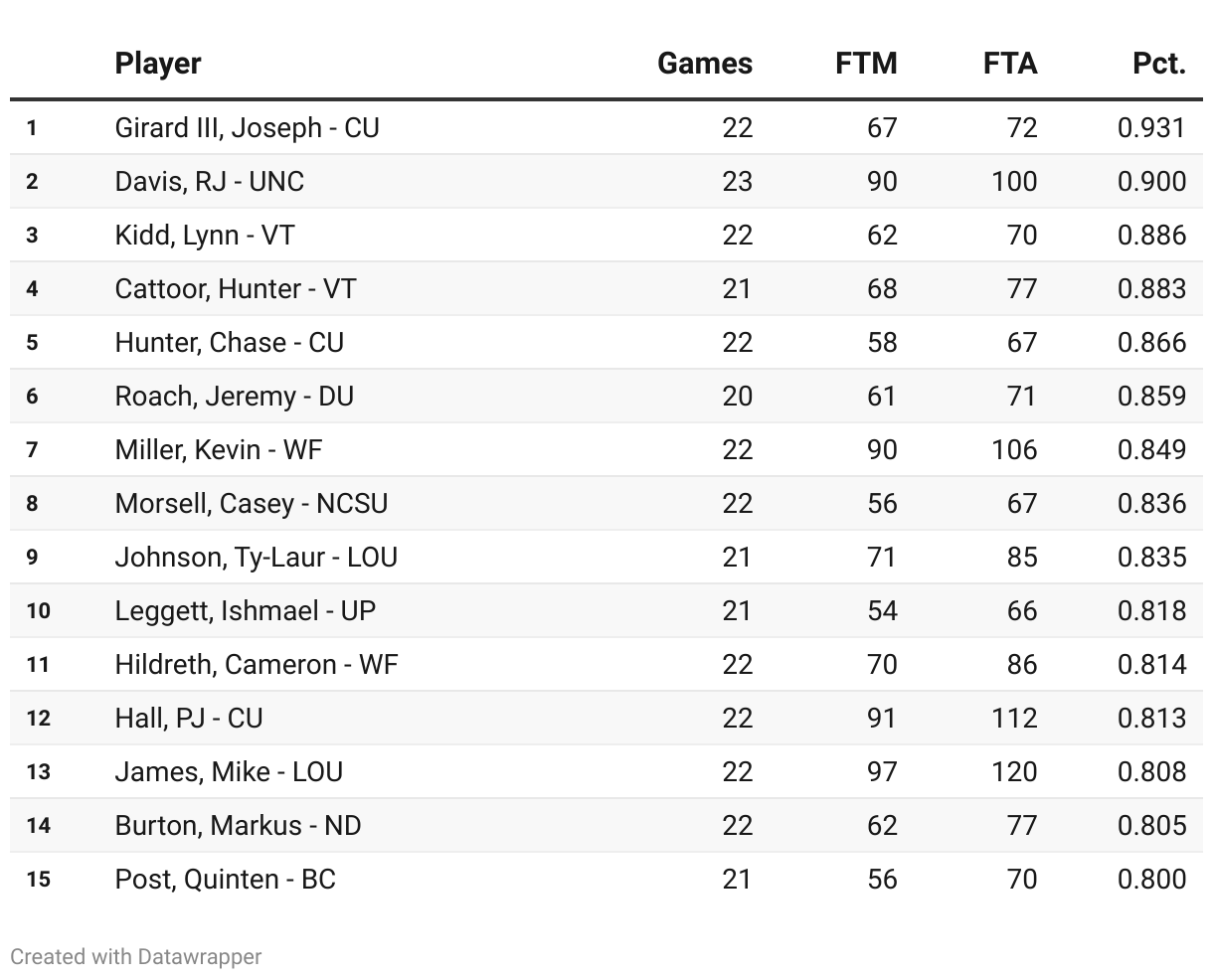
Task: Click the Games column header
Action: point(705,64)
